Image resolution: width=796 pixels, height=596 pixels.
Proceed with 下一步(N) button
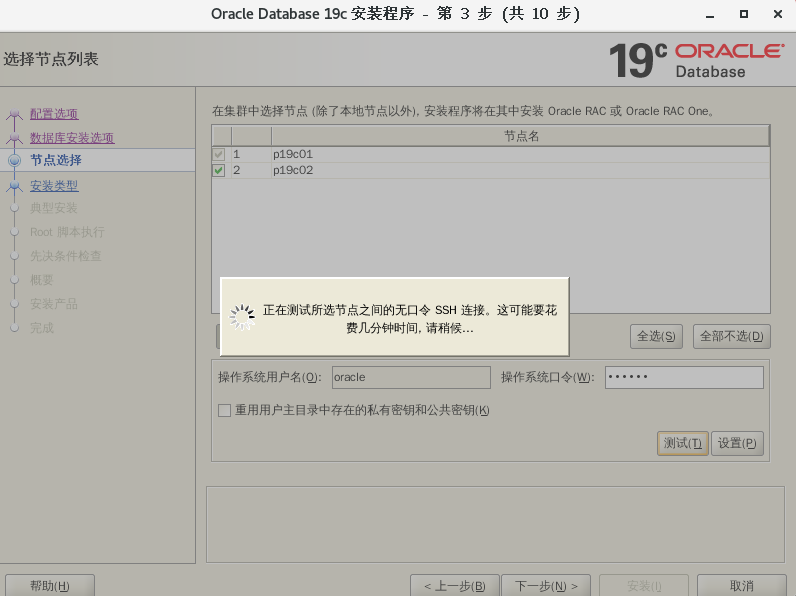[x=546, y=585]
